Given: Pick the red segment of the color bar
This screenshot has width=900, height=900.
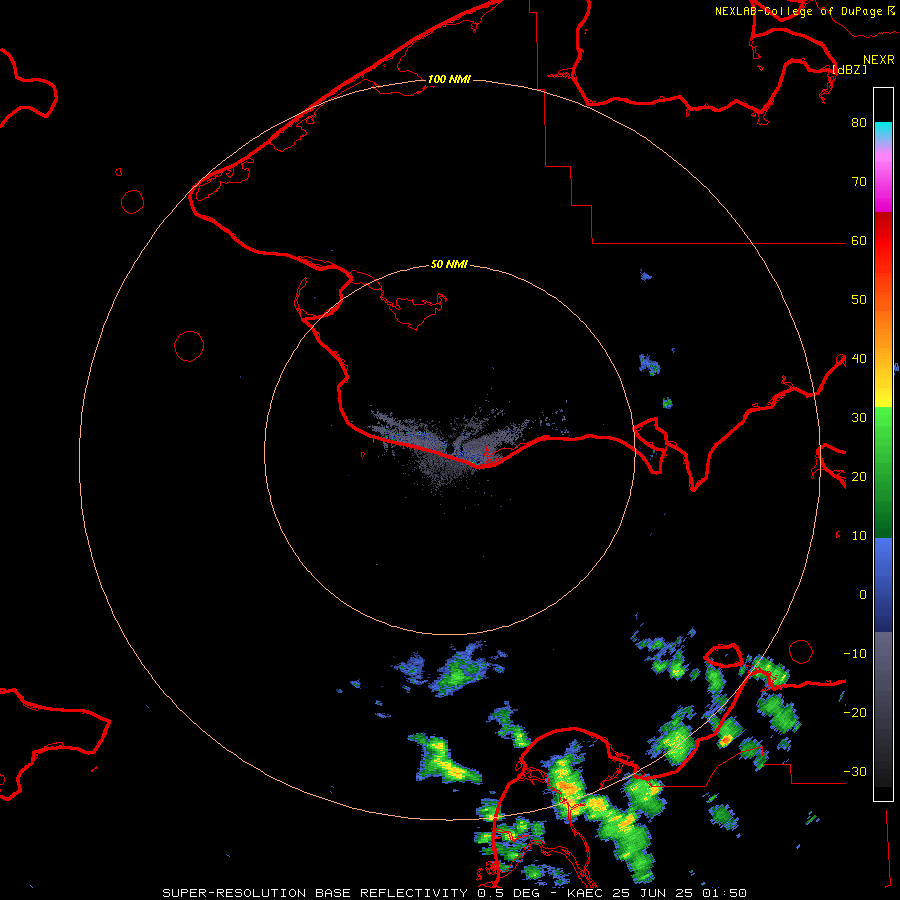Looking at the screenshot, I should coord(883,241).
